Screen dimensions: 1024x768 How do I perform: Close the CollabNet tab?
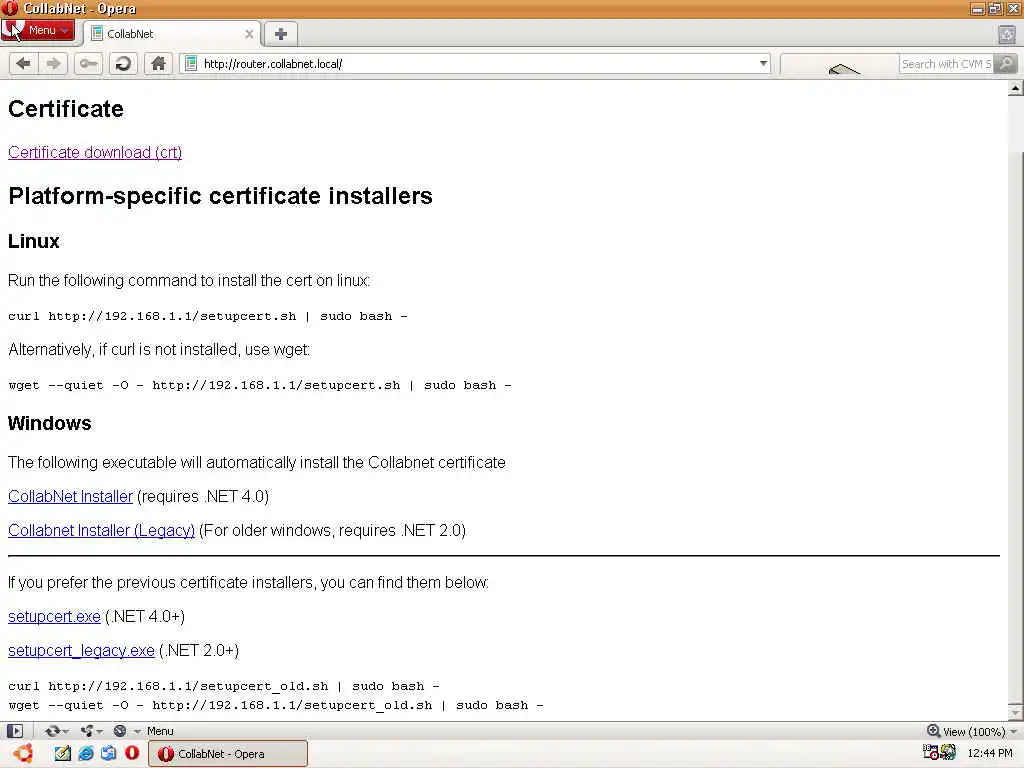click(249, 34)
